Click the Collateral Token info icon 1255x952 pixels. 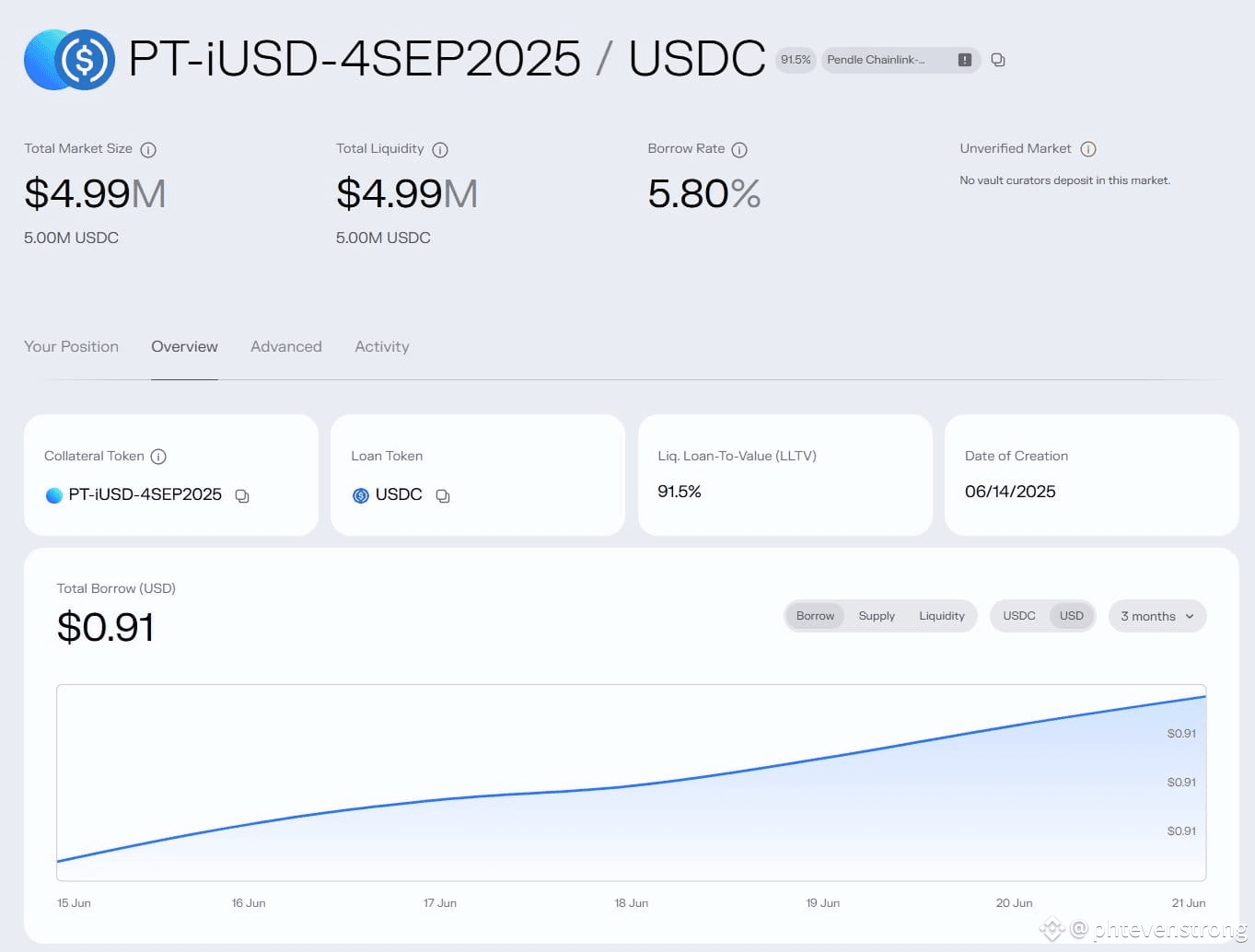coord(158,457)
